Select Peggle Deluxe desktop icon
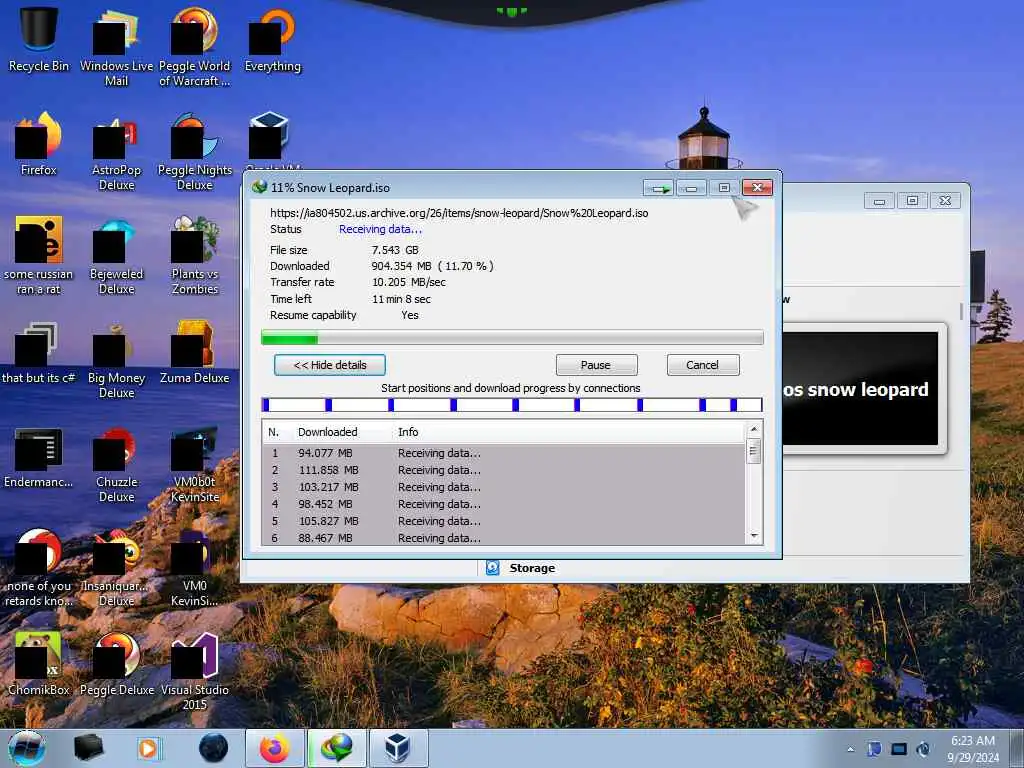This screenshot has height=768, width=1024. coord(116,664)
